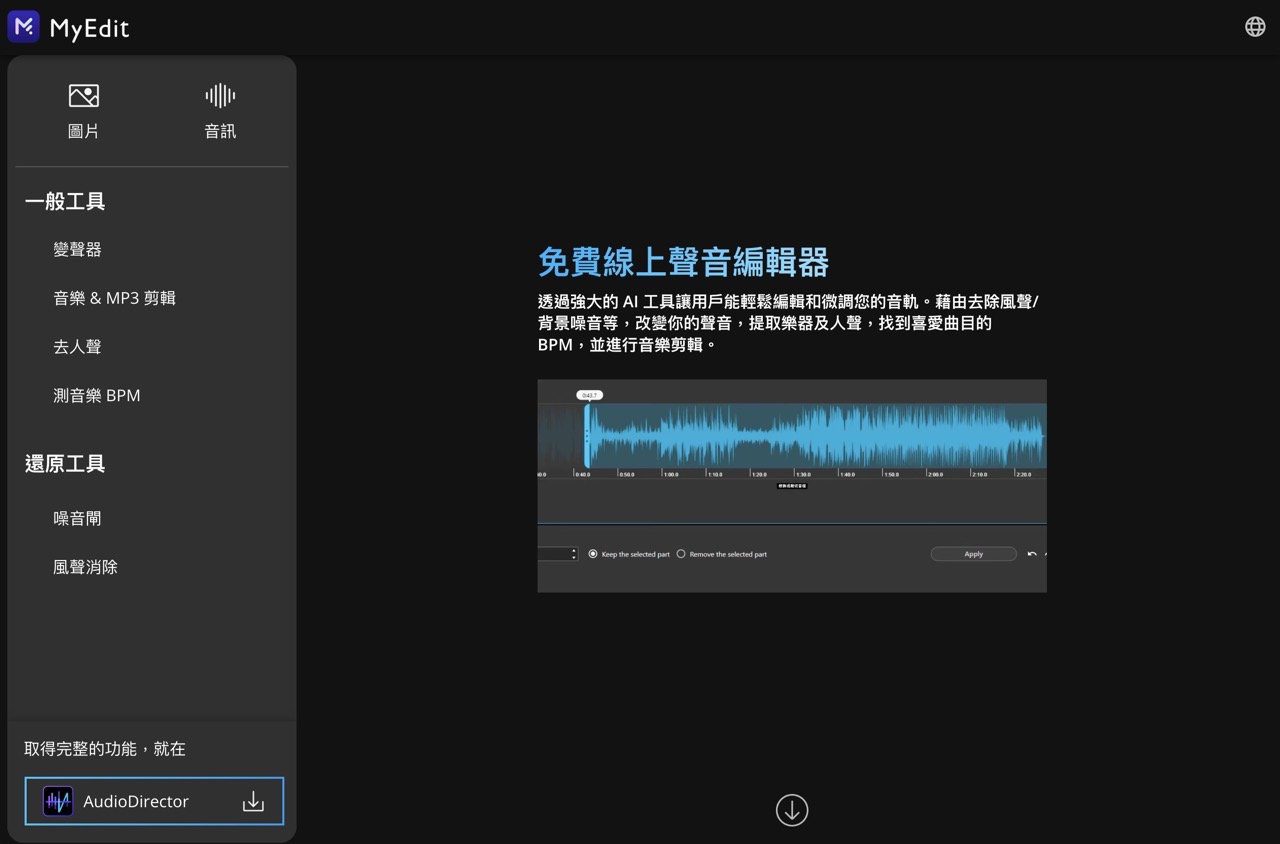
Task: Click the AudioDirector download icon
Action: click(x=253, y=801)
